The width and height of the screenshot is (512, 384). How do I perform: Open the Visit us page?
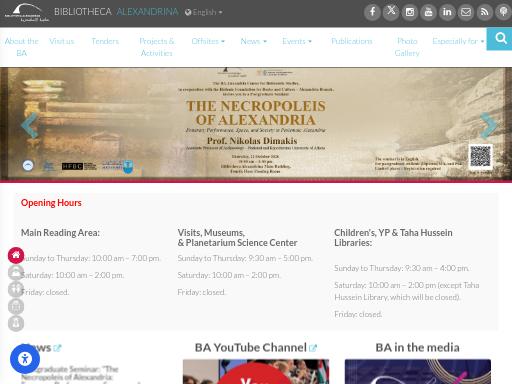[x=62, y=41]
